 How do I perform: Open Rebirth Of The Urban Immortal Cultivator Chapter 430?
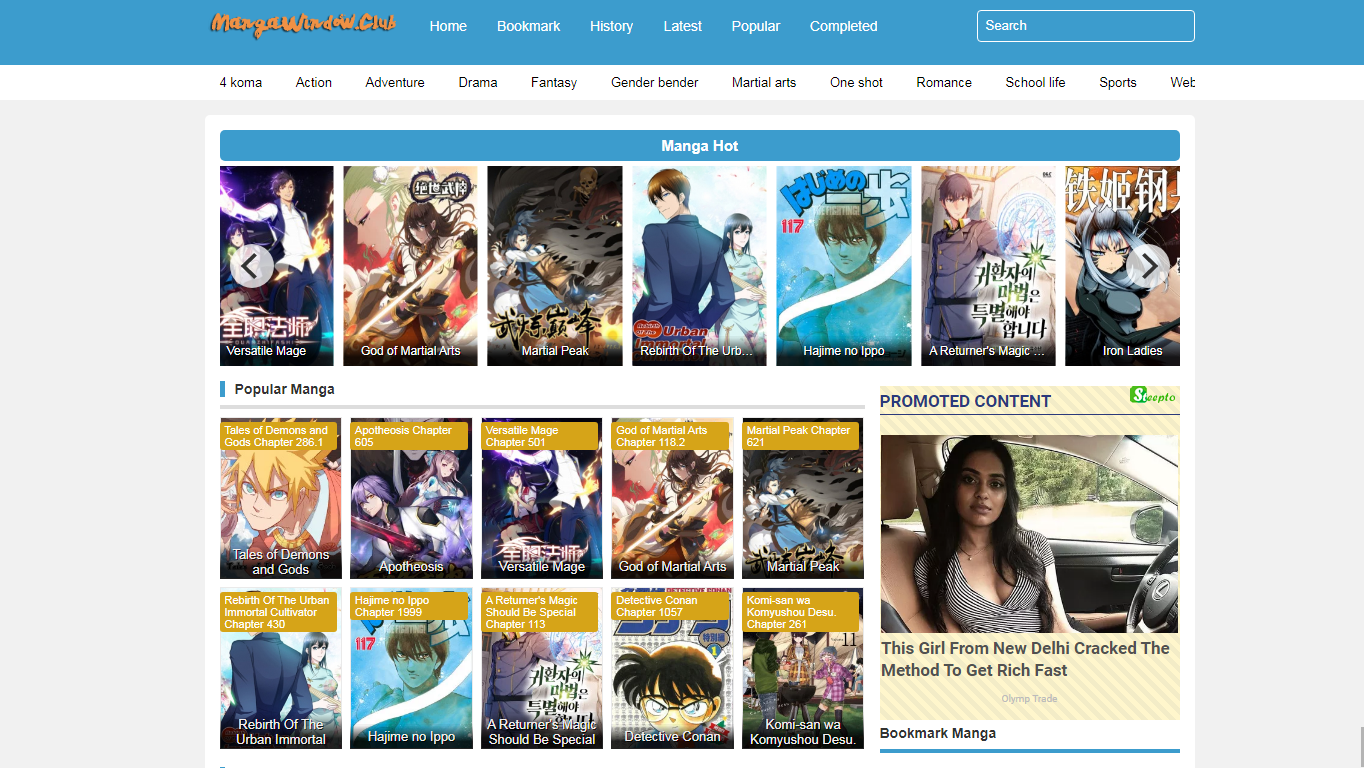pyautogui.click(x=276, y=612)
